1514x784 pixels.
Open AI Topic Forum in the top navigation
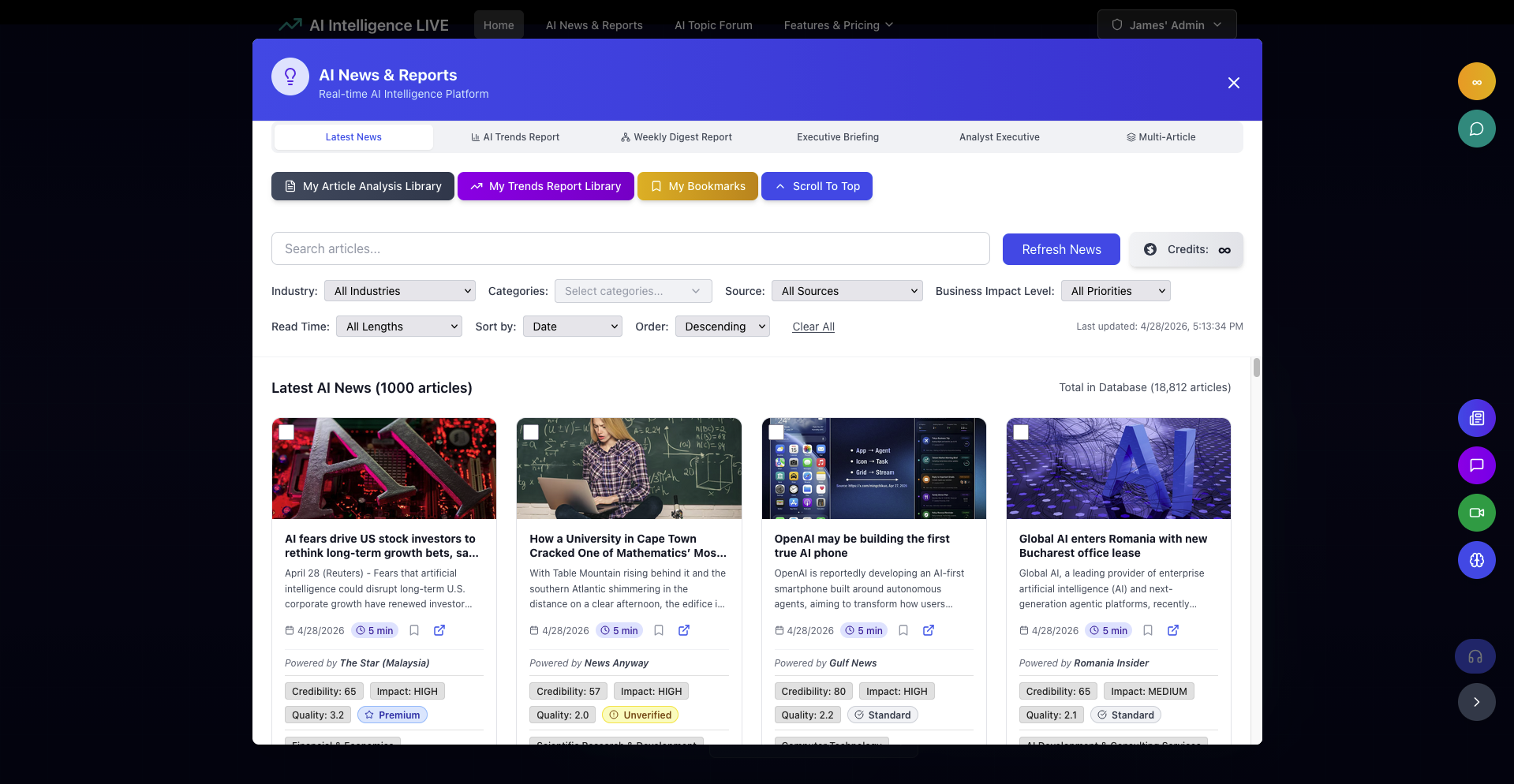point(712,24)
